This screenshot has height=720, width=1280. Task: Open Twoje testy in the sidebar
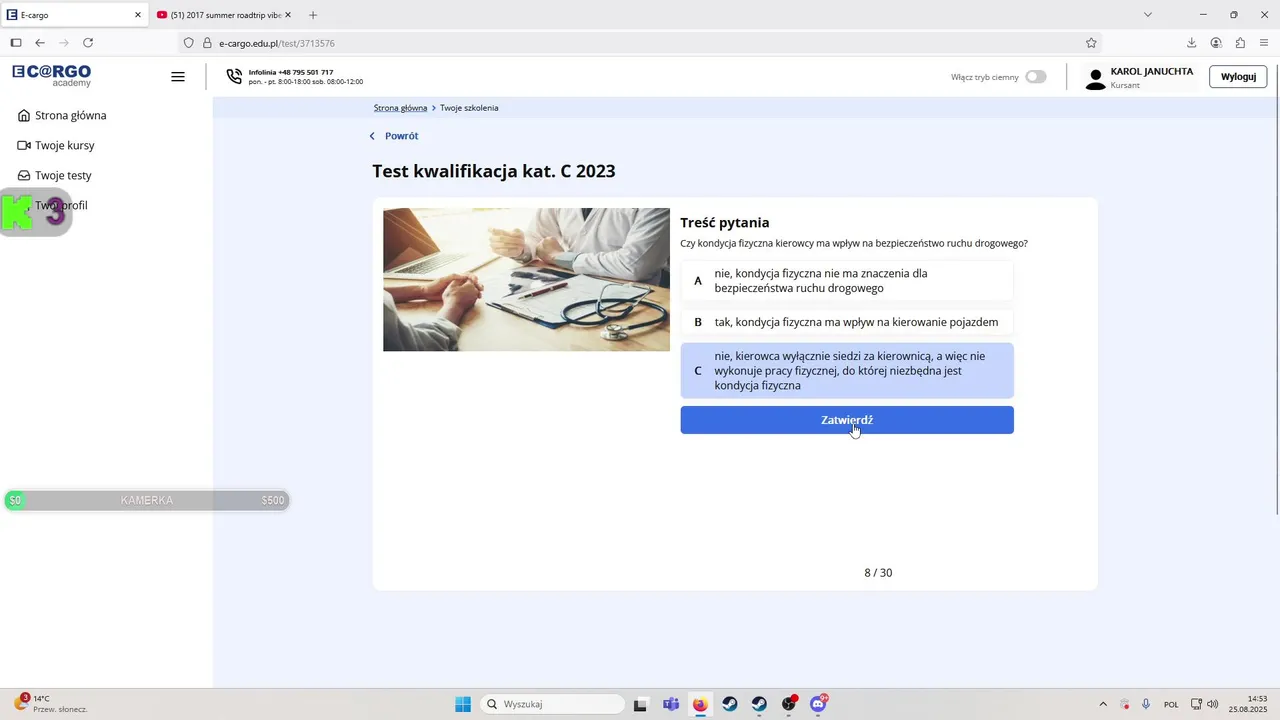click(x=54, y=175)
